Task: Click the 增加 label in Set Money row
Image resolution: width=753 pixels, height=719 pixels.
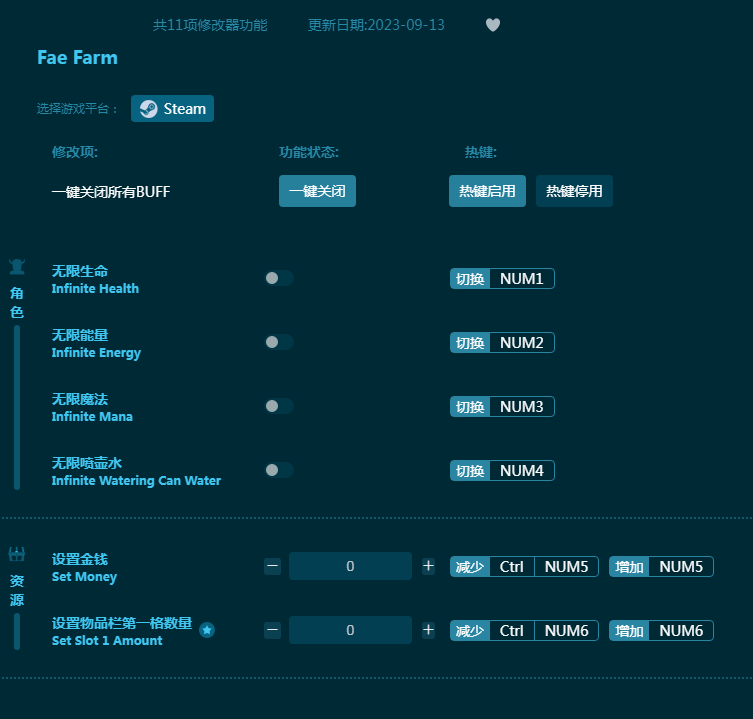Action: (x=629, y=567)
